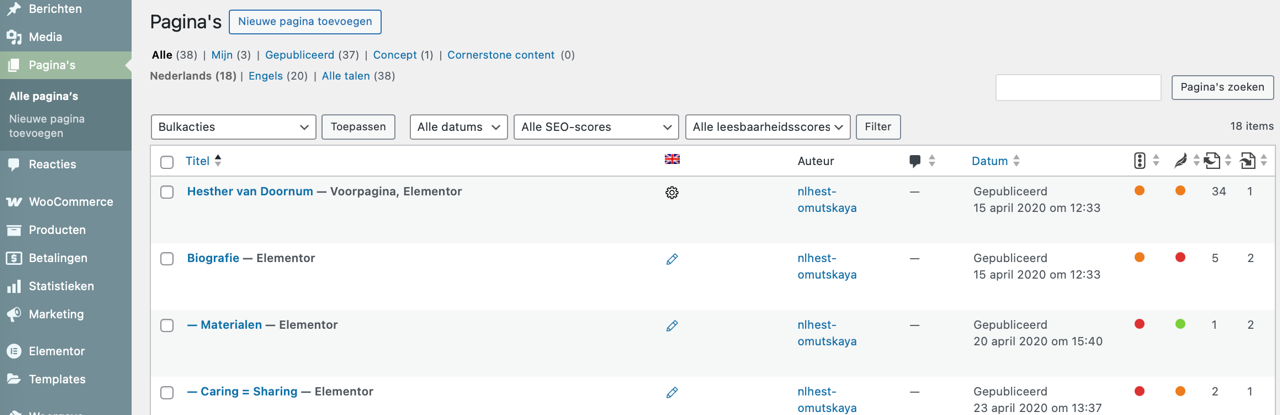The height and width of the screenshot is (415, 1280).
Task: Open the Elementor menu item
Action: (56, 351)
